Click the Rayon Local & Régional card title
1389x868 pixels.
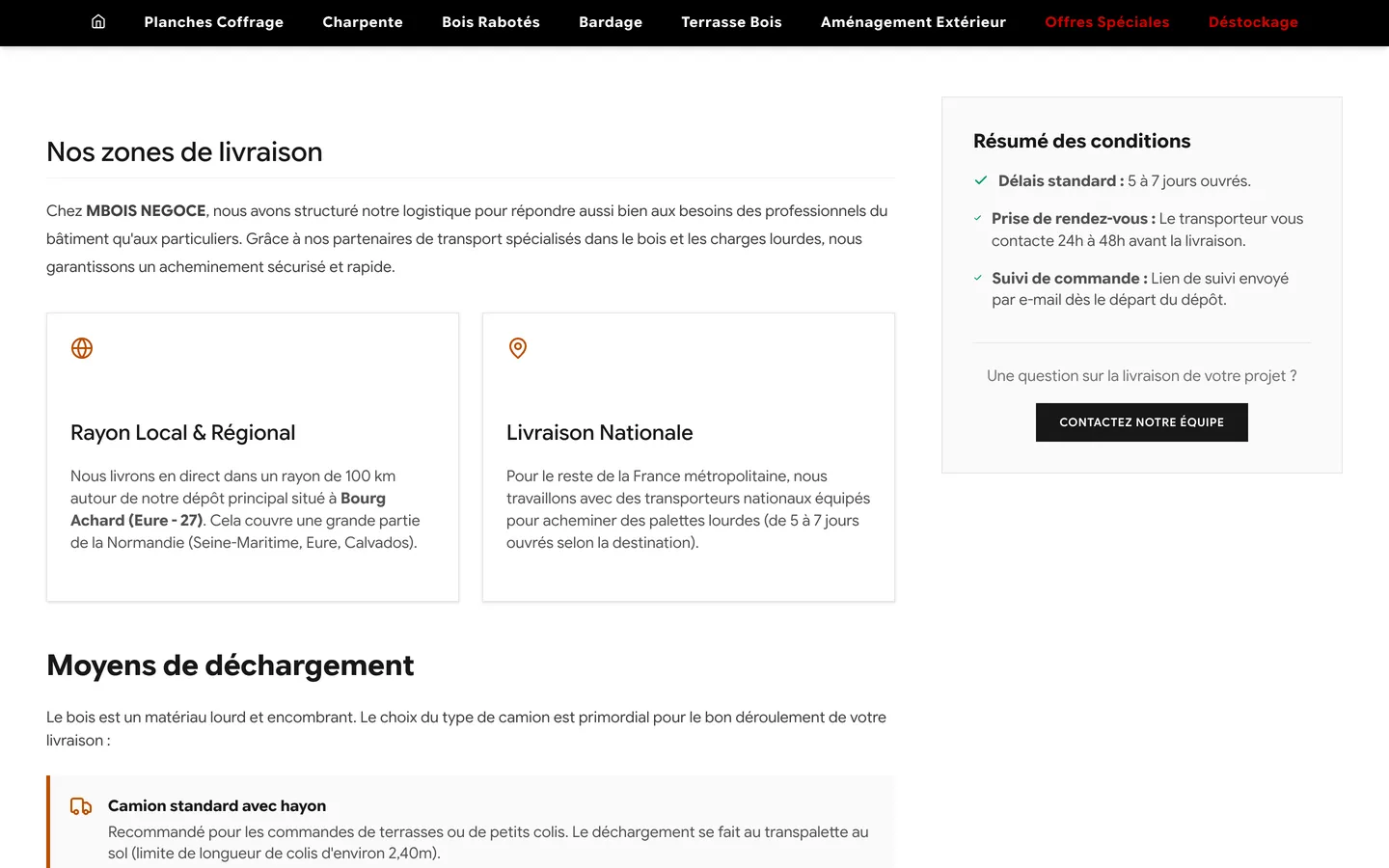183,433
